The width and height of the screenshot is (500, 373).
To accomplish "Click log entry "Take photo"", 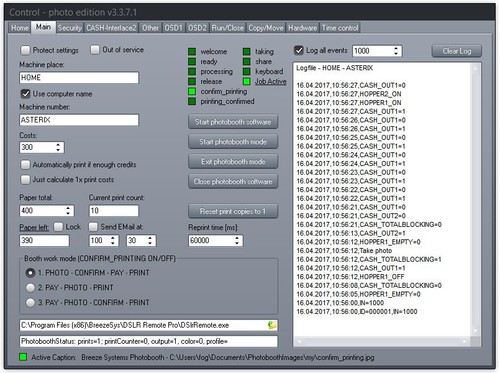I will click(344, 251).
